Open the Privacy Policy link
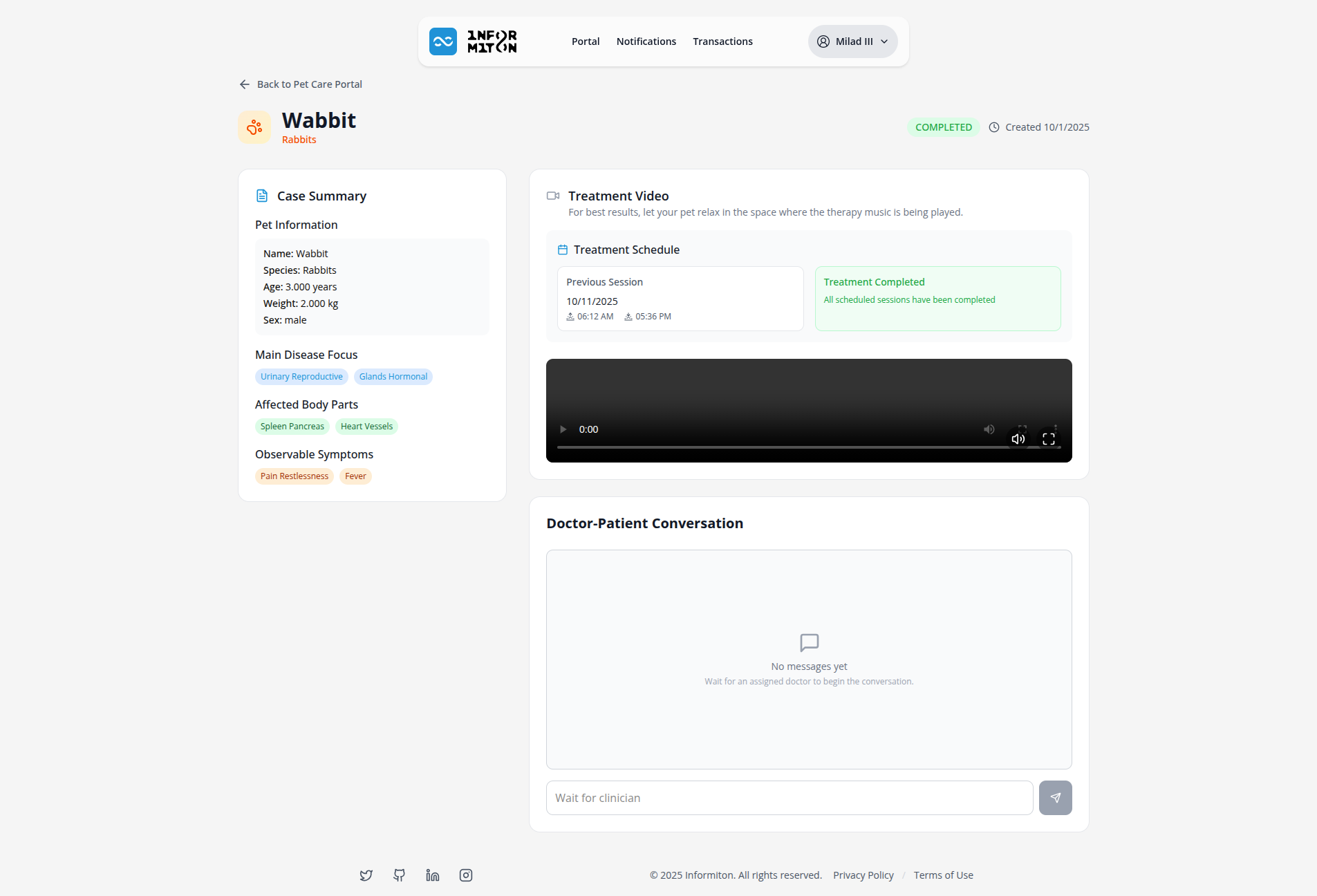The width and height of the screenshot is (1317, 896). [863, 875]
